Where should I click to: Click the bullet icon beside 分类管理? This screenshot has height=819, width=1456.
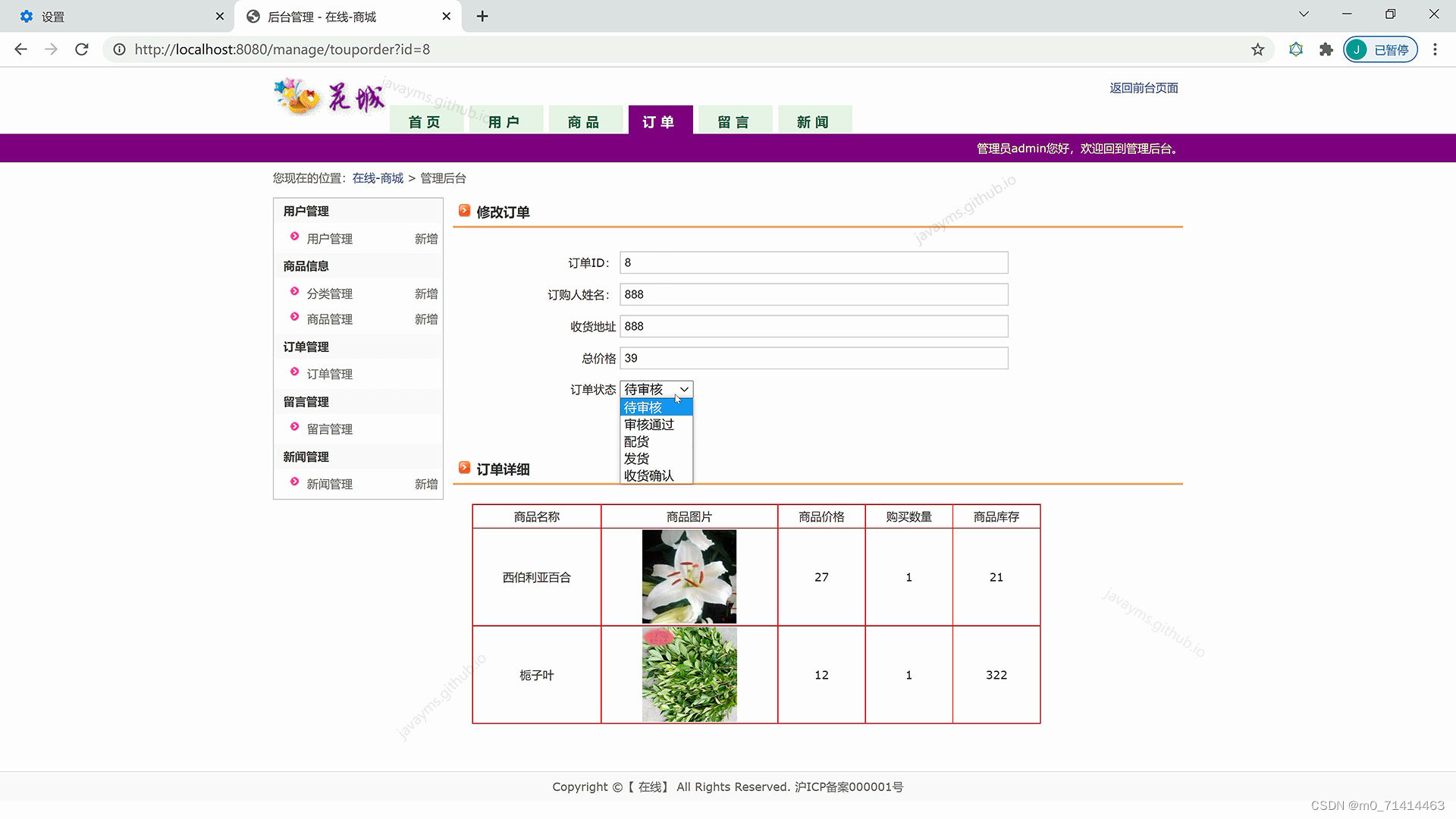295,291
